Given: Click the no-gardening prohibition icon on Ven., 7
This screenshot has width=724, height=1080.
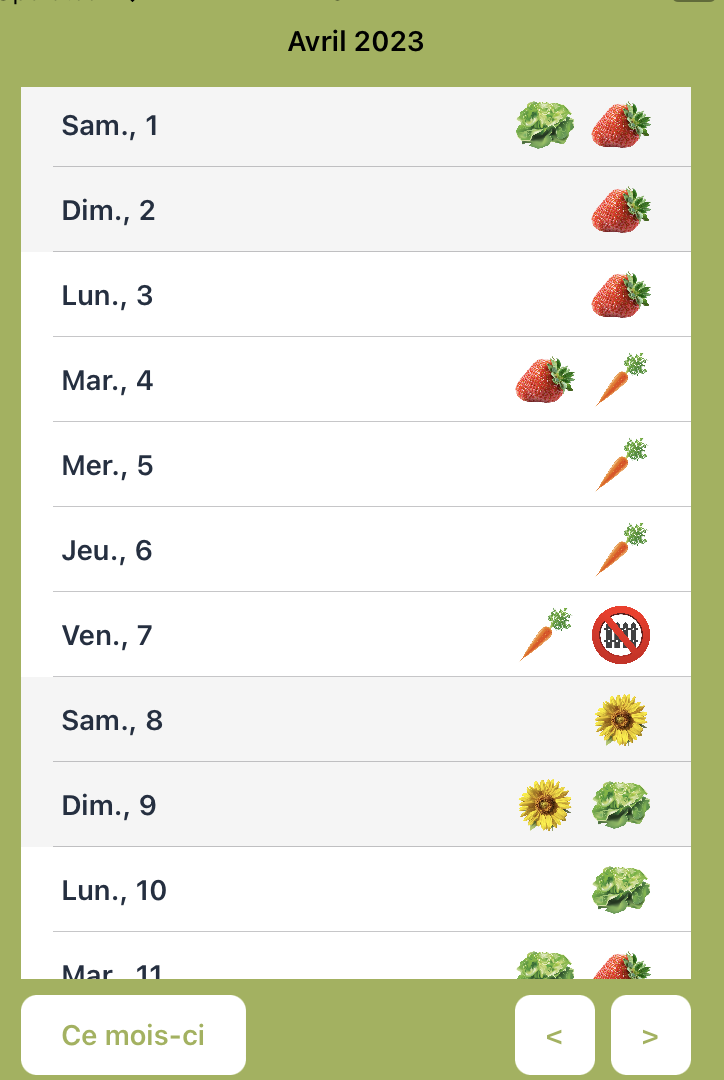Looking at the screenshot, I should [x=621, y=635].
